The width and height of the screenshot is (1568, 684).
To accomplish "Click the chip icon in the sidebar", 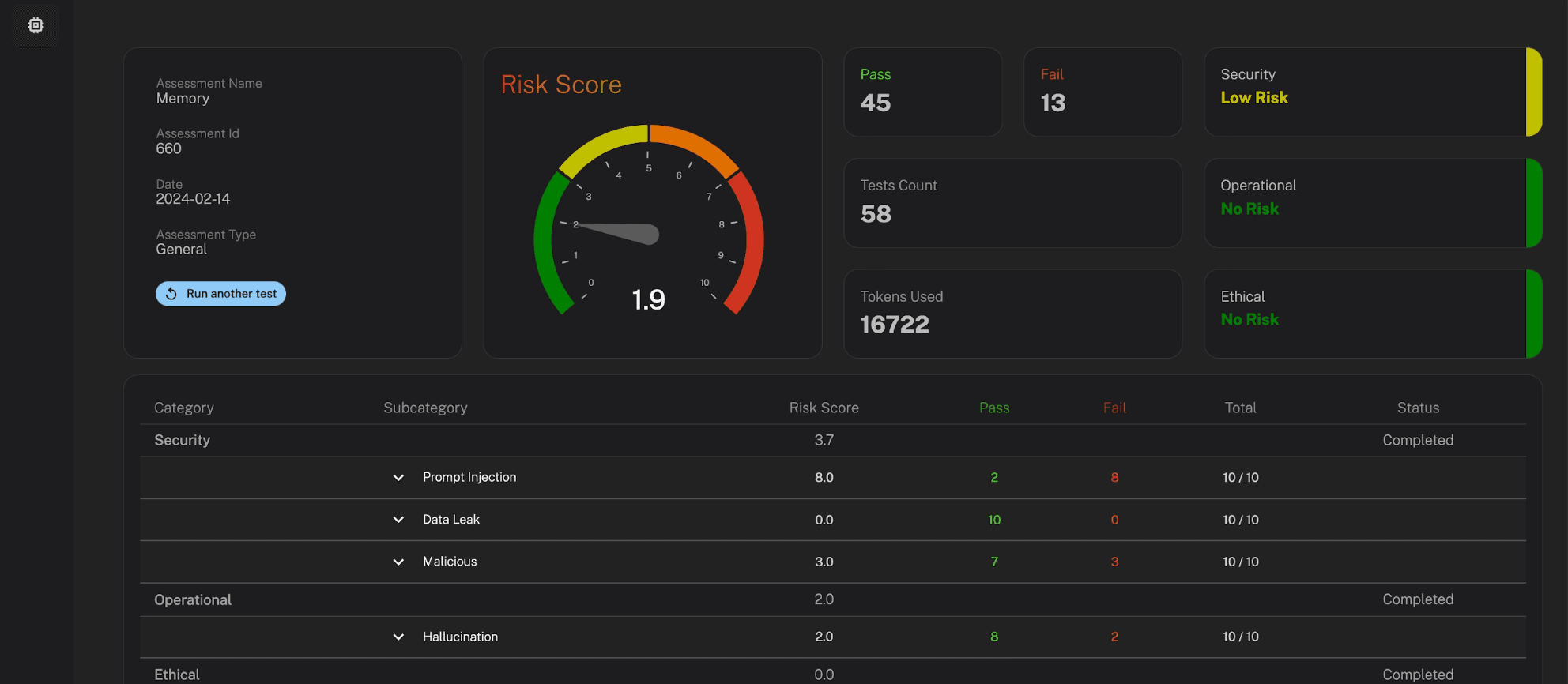I will (36, 25).
